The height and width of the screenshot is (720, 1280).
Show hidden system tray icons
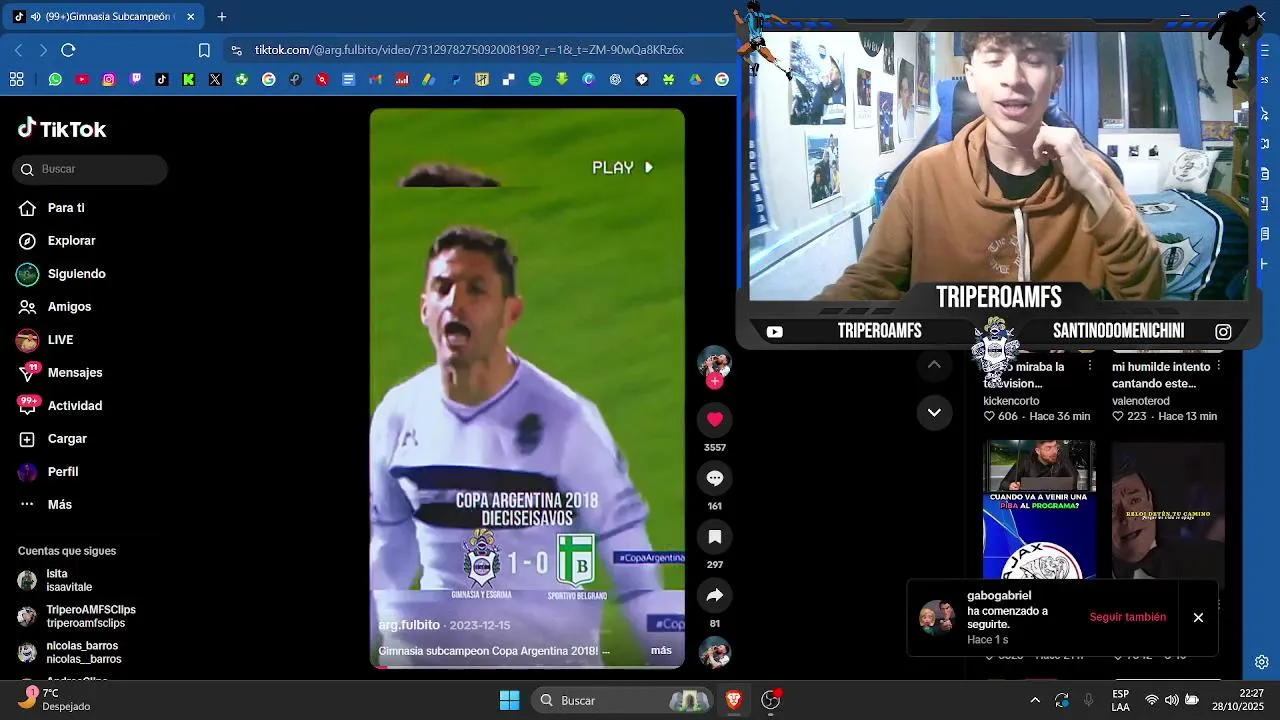point(1035,700)
